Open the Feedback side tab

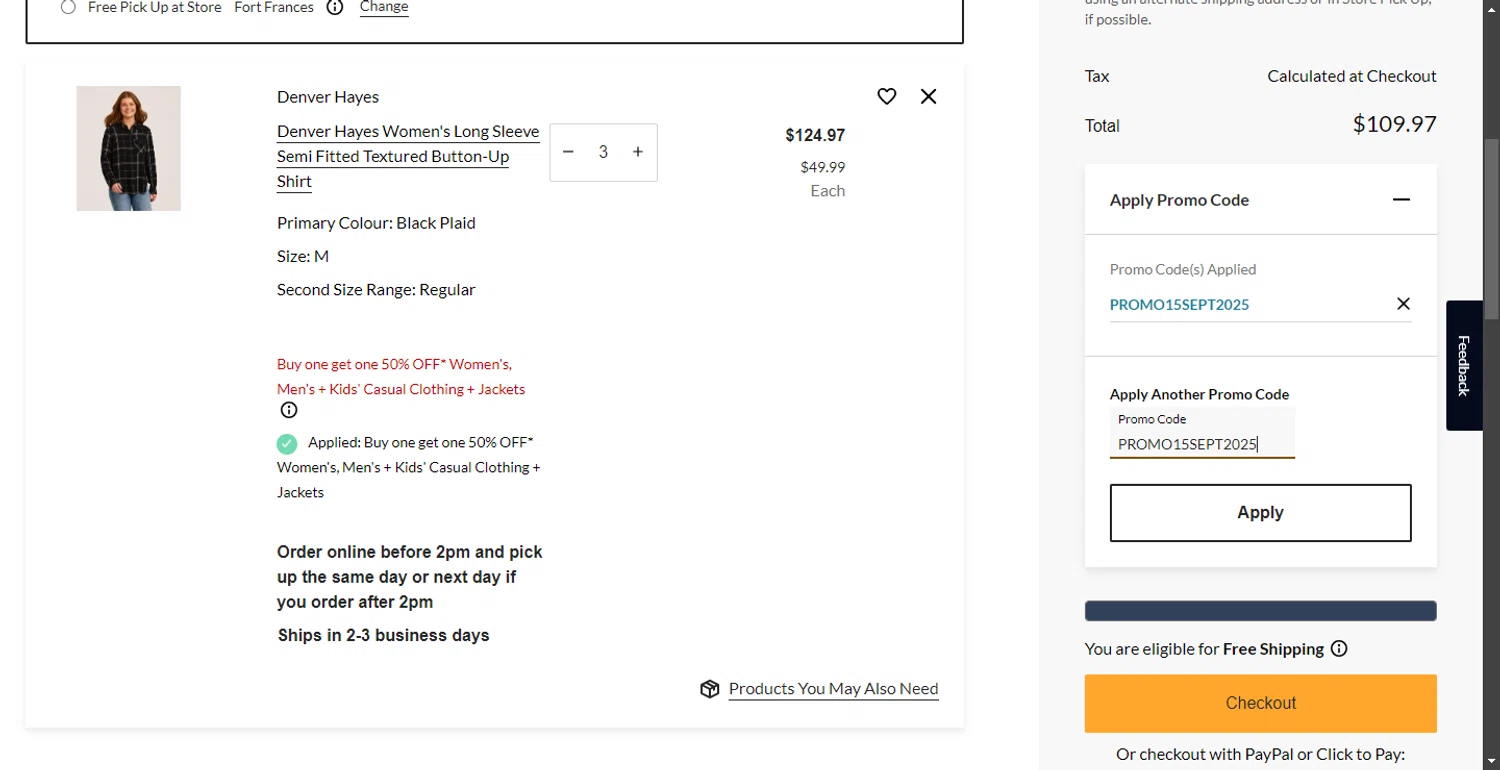coord(1463,365)
